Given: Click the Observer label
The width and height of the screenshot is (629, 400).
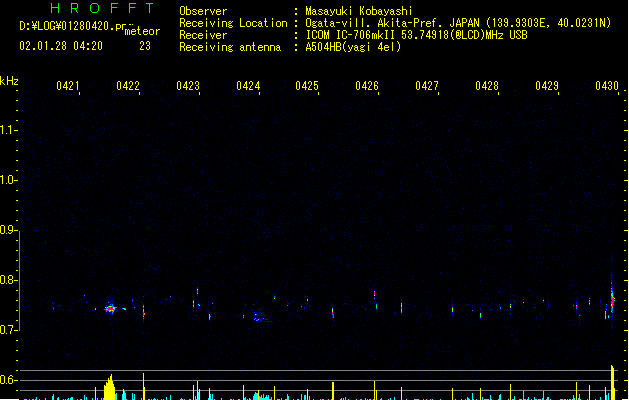Looking at the screenshot, I should [x=203, y=11].
